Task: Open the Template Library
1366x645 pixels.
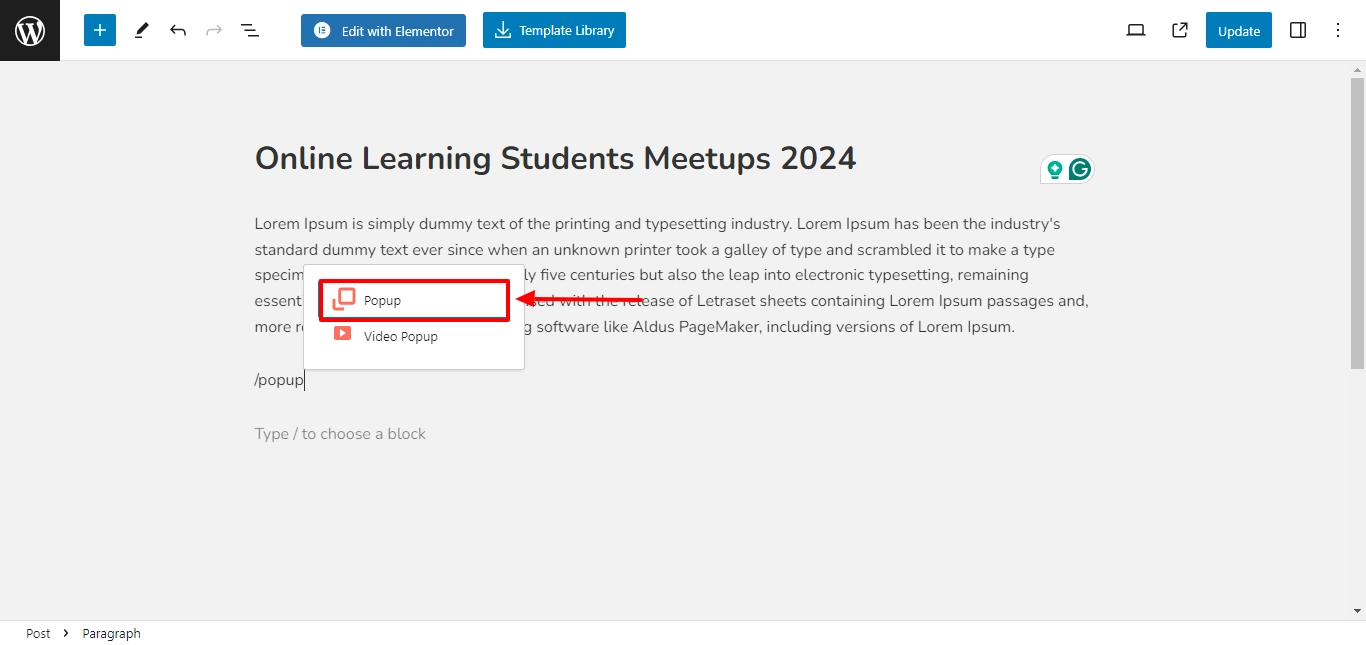Action: click(554, 30)
